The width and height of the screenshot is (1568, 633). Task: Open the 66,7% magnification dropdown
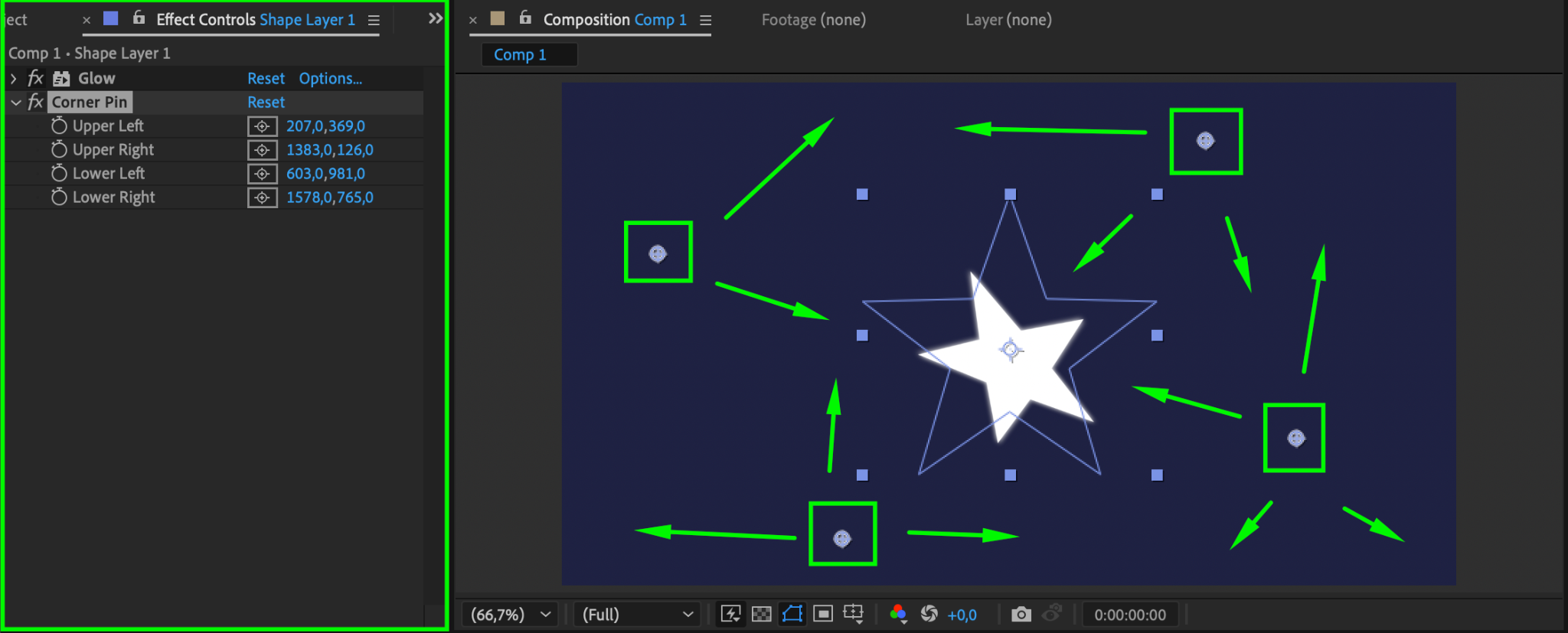point(510,615)
